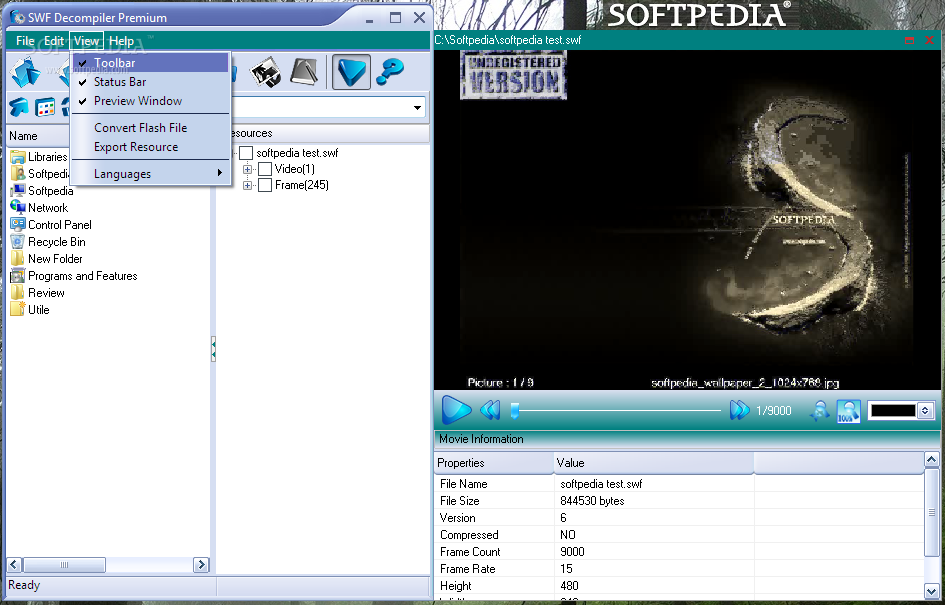Step forward with fast-forward arrows
Image resolution: width=945 pixels, height=605 pixels.
coord(739,410)
